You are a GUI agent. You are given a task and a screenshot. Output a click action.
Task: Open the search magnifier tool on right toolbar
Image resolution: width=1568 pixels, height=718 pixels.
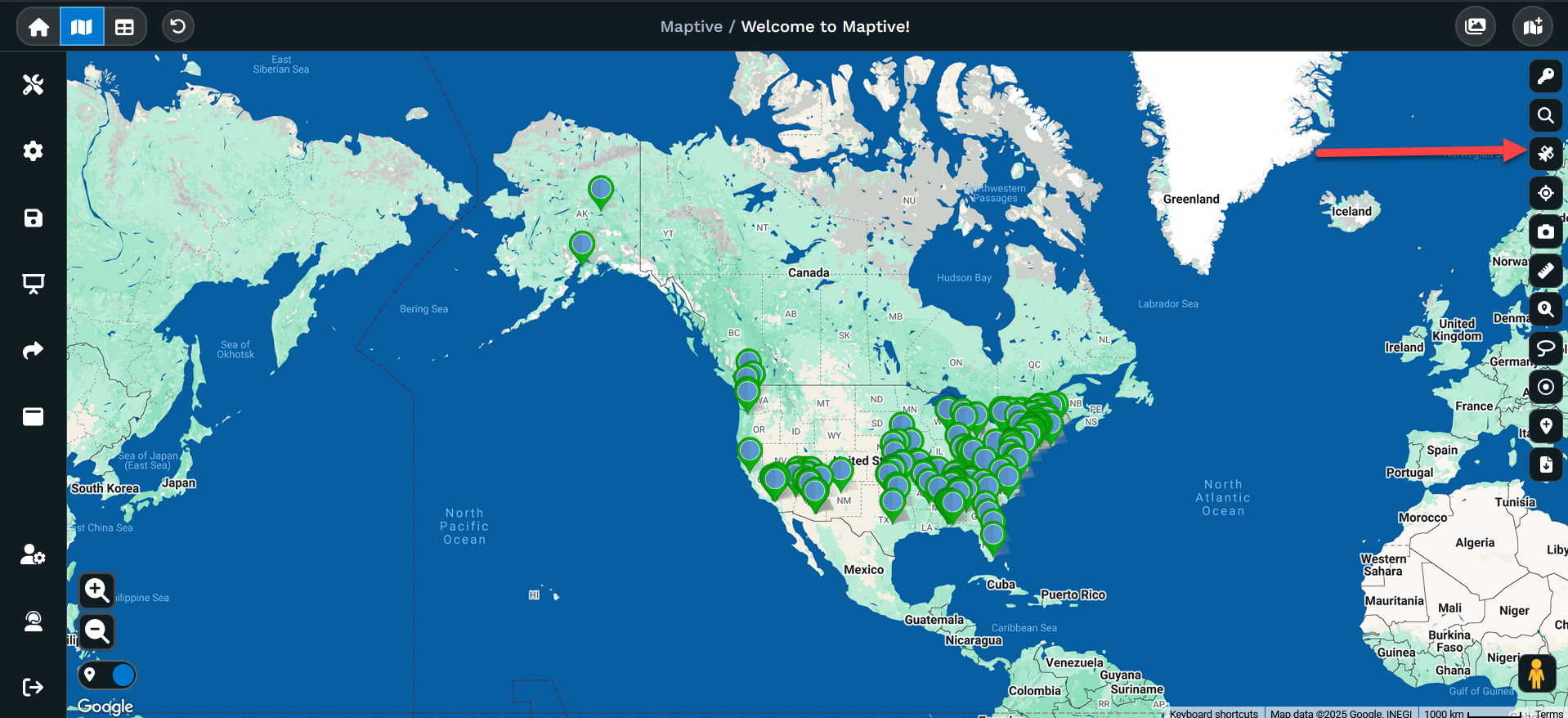point(1545,115)
